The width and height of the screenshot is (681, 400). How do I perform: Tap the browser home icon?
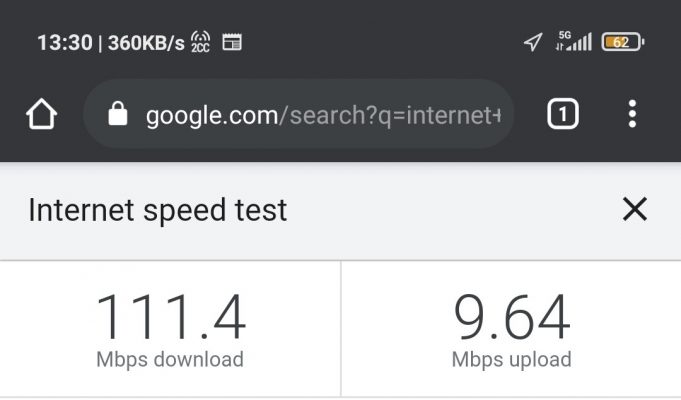[41, 114]
